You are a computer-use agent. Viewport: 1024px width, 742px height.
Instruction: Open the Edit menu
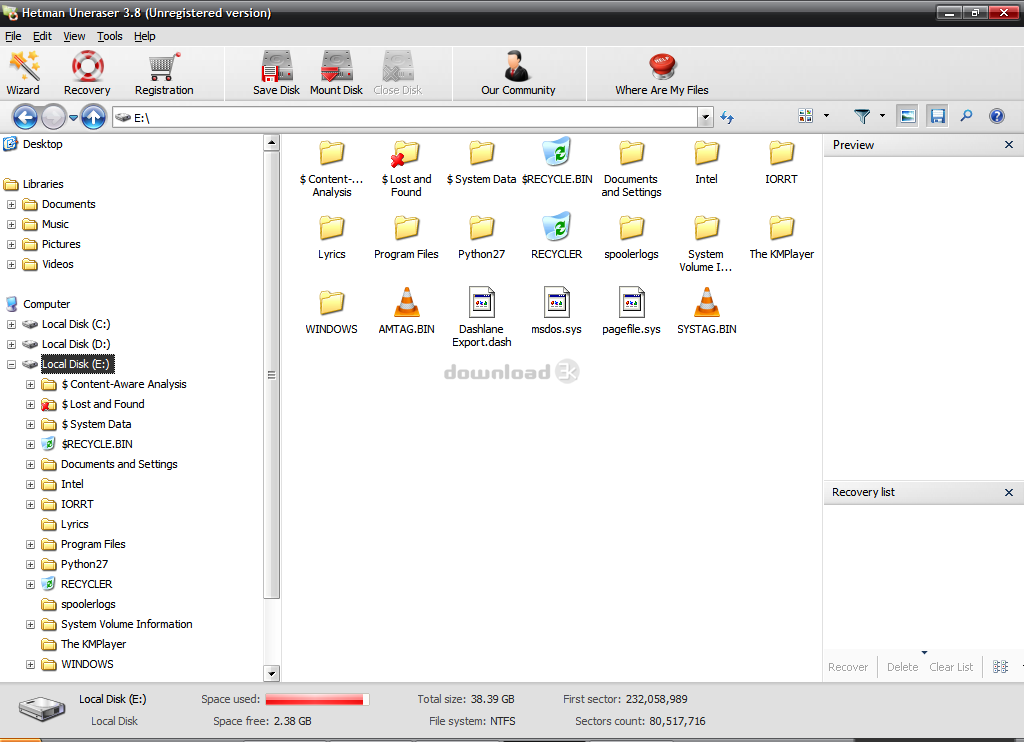click(x=42, y=37)
